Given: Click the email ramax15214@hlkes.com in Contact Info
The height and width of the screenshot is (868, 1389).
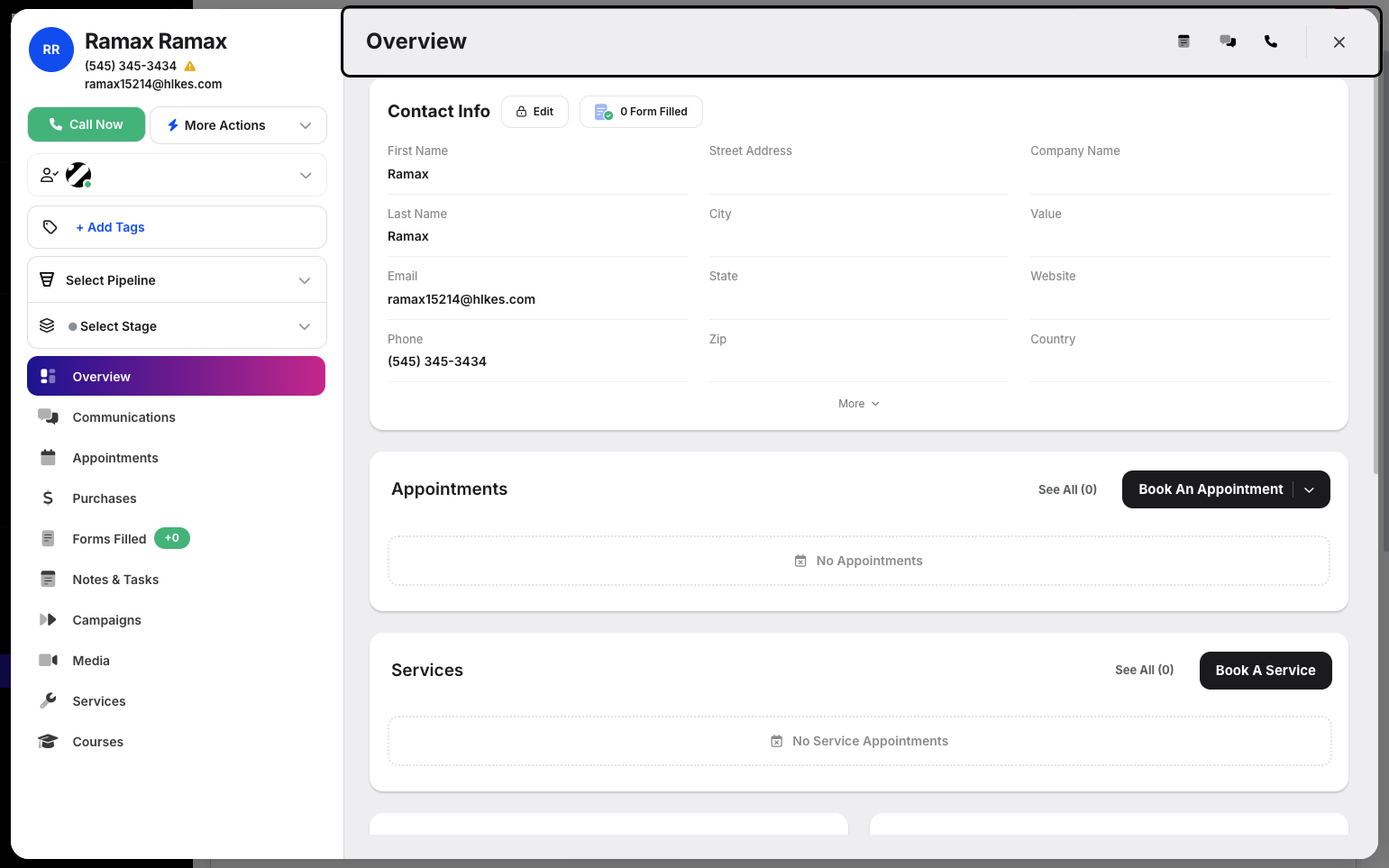Looking at the screenshot, I should click(x=461, y=299).
